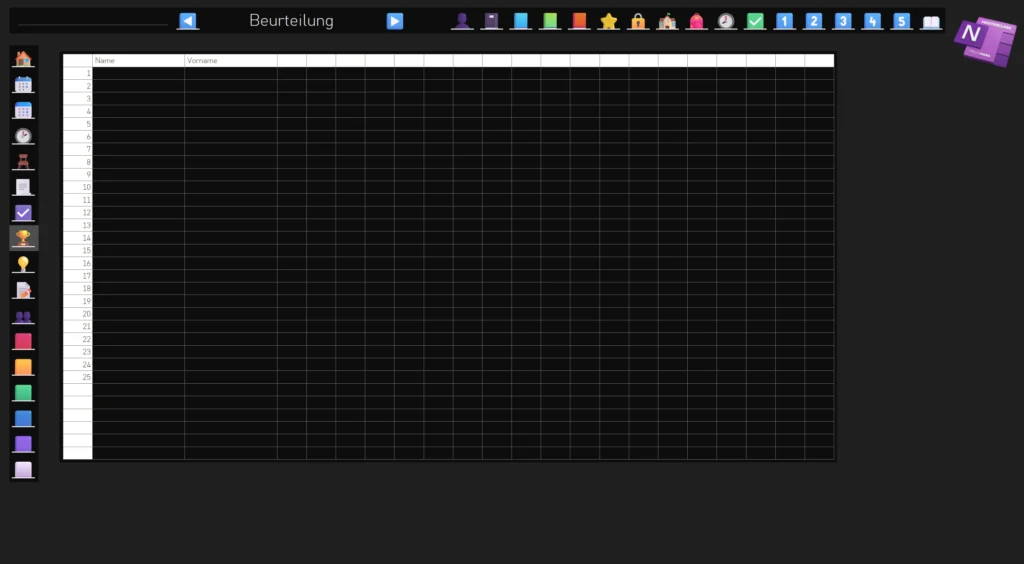Select the purple checkbox icon in the sidebar
This screenshot has width=1024, height=564.
(x=24, y=212)
